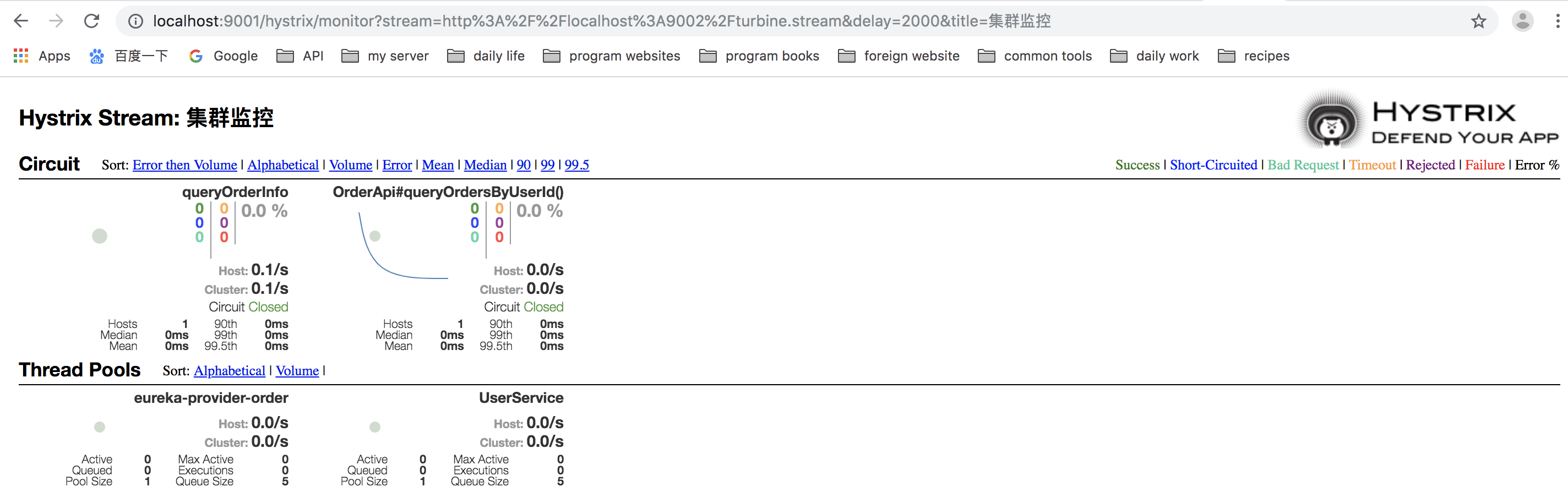Viewport: 1568px width, 503px height.
Task: Click the Rejected legend label
Action: [1430, 165]
